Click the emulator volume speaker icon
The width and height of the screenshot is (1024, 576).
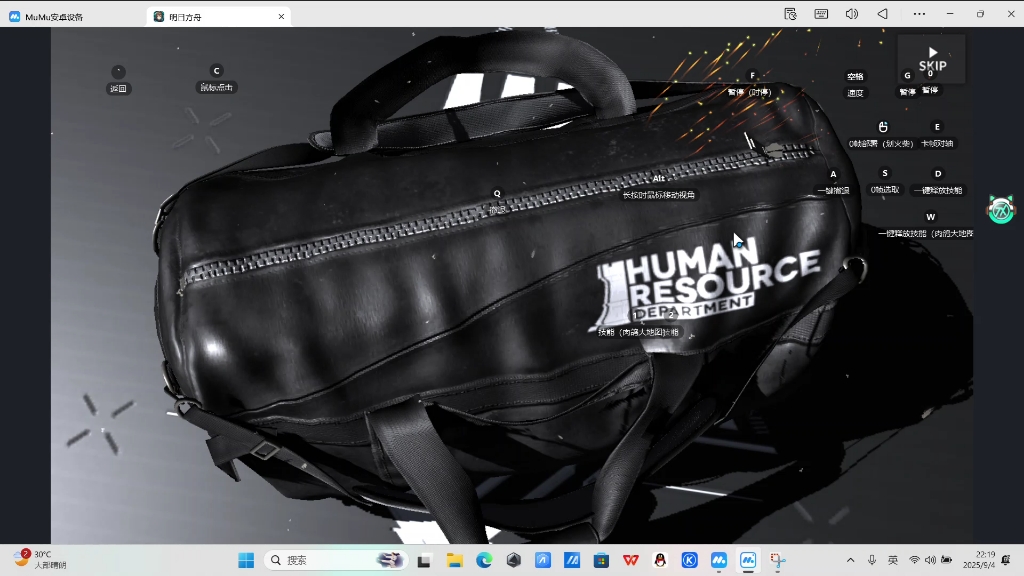[x=852, y=14]
